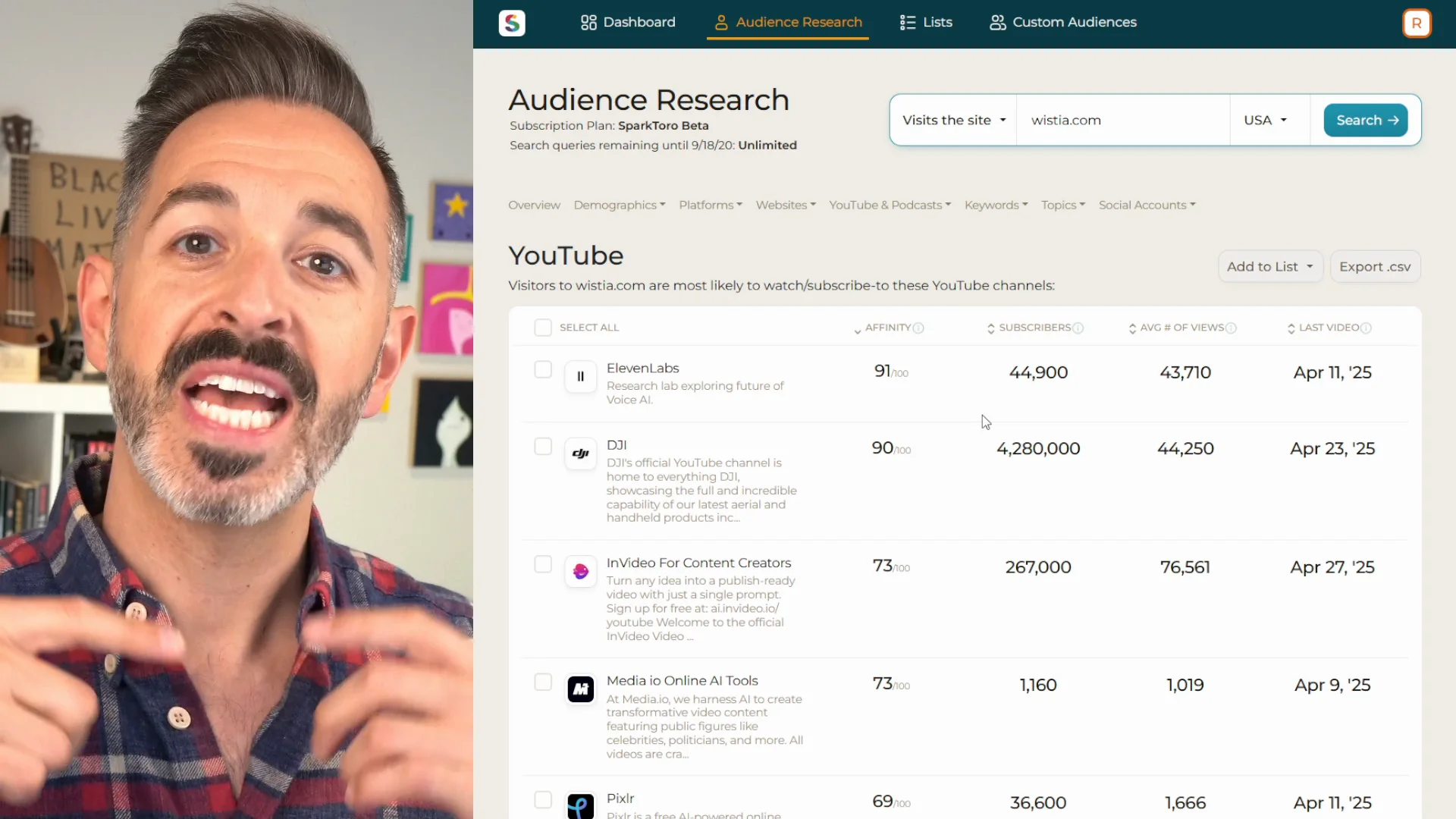Click ElevenLabs subscribers value 44,900
Viewport: 1456px width, 819px height.
coord(1038,372)
